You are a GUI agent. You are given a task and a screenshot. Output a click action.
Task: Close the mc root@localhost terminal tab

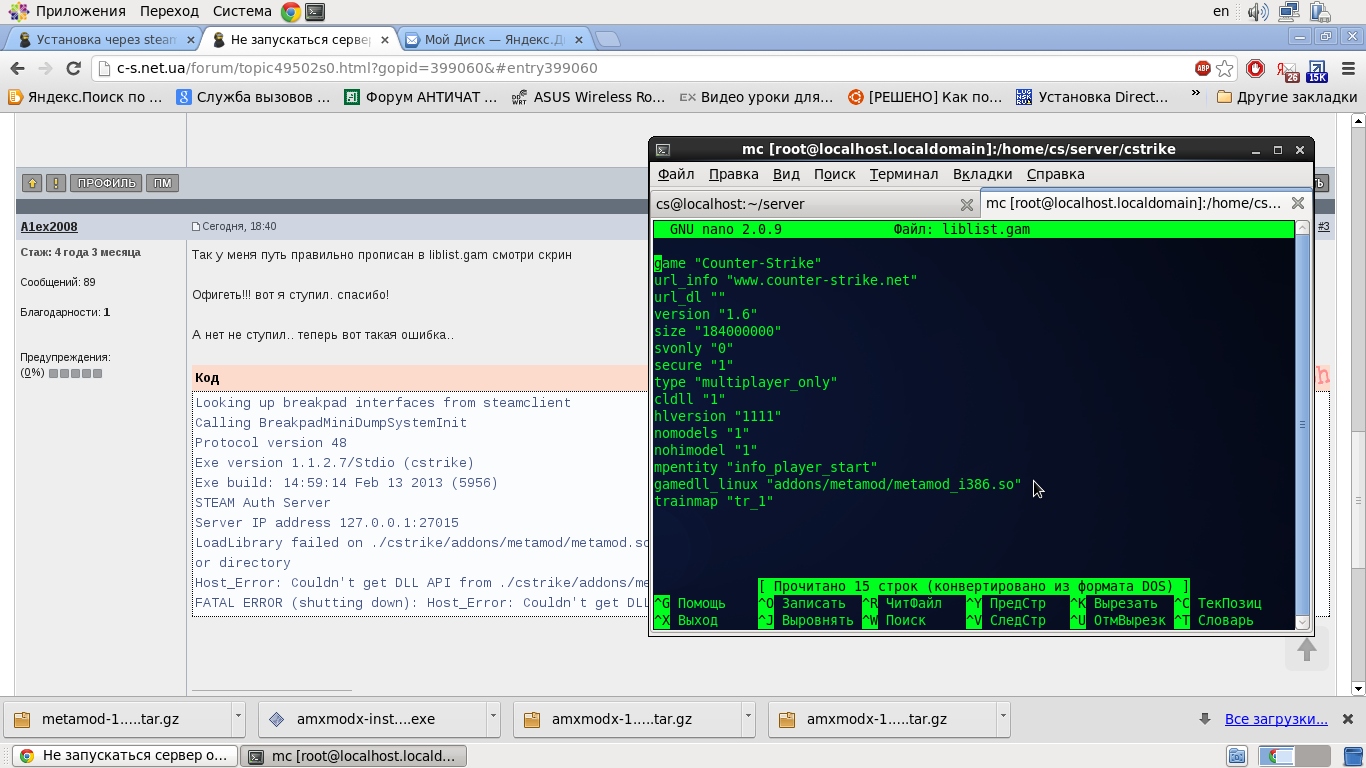tap(1298, 203)
